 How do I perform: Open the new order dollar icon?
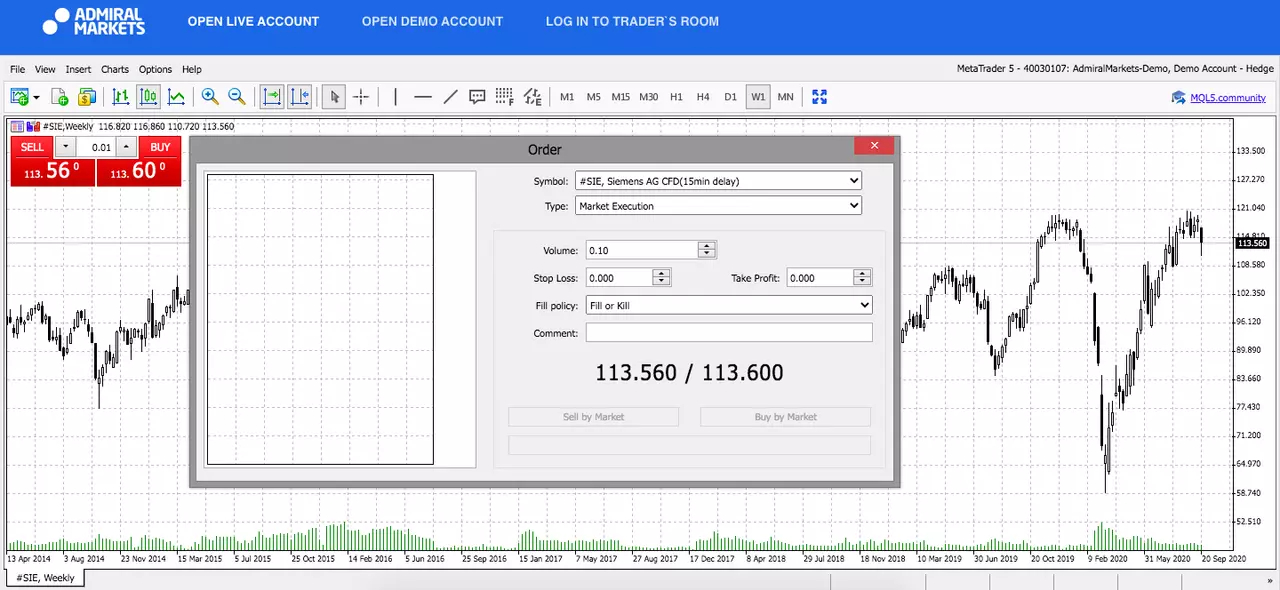click(x=86, y=97)
